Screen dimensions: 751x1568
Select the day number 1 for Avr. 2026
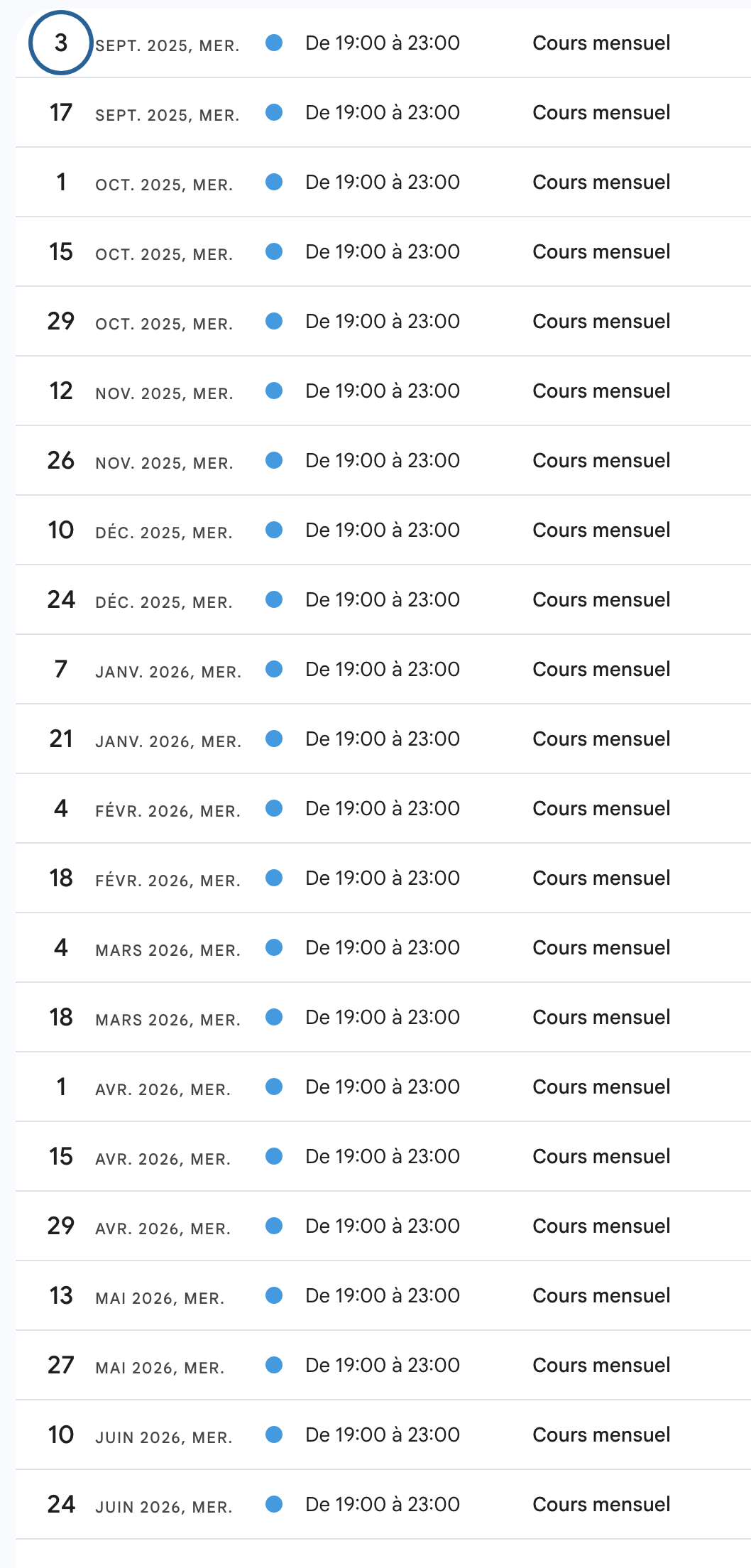61,1087
